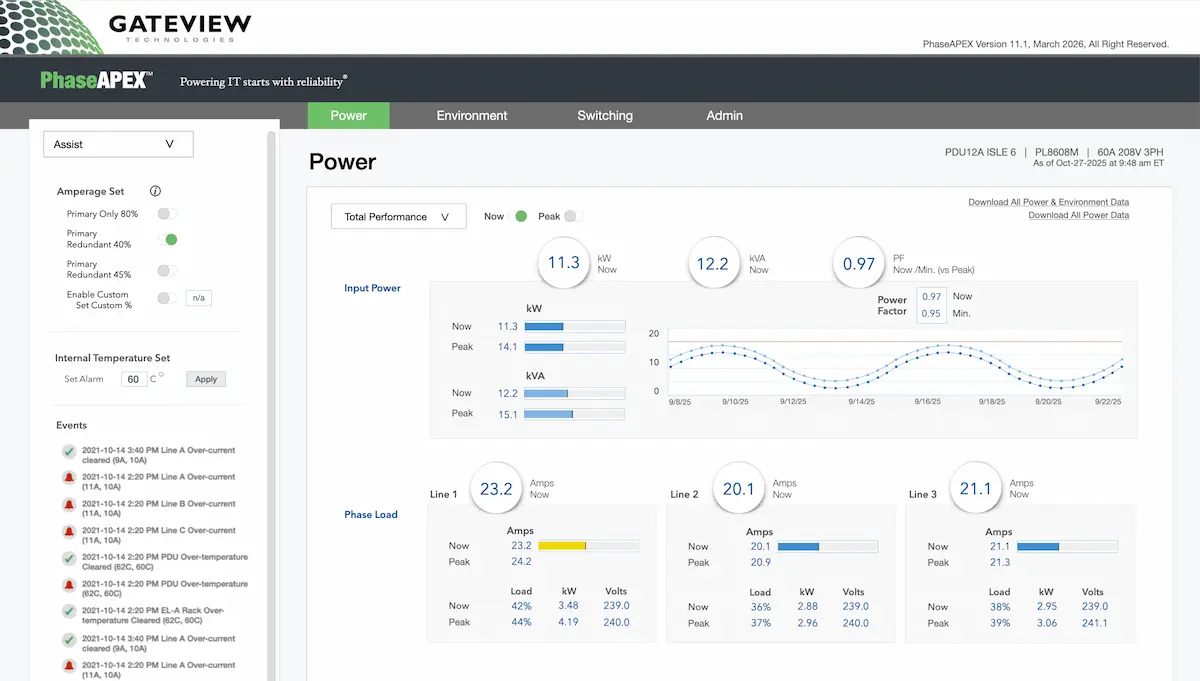Click the Line 2 20.1 Amps gauge
Viewport: 1200px width, 681px height.
pyautogui.click(x=739, y=489)
